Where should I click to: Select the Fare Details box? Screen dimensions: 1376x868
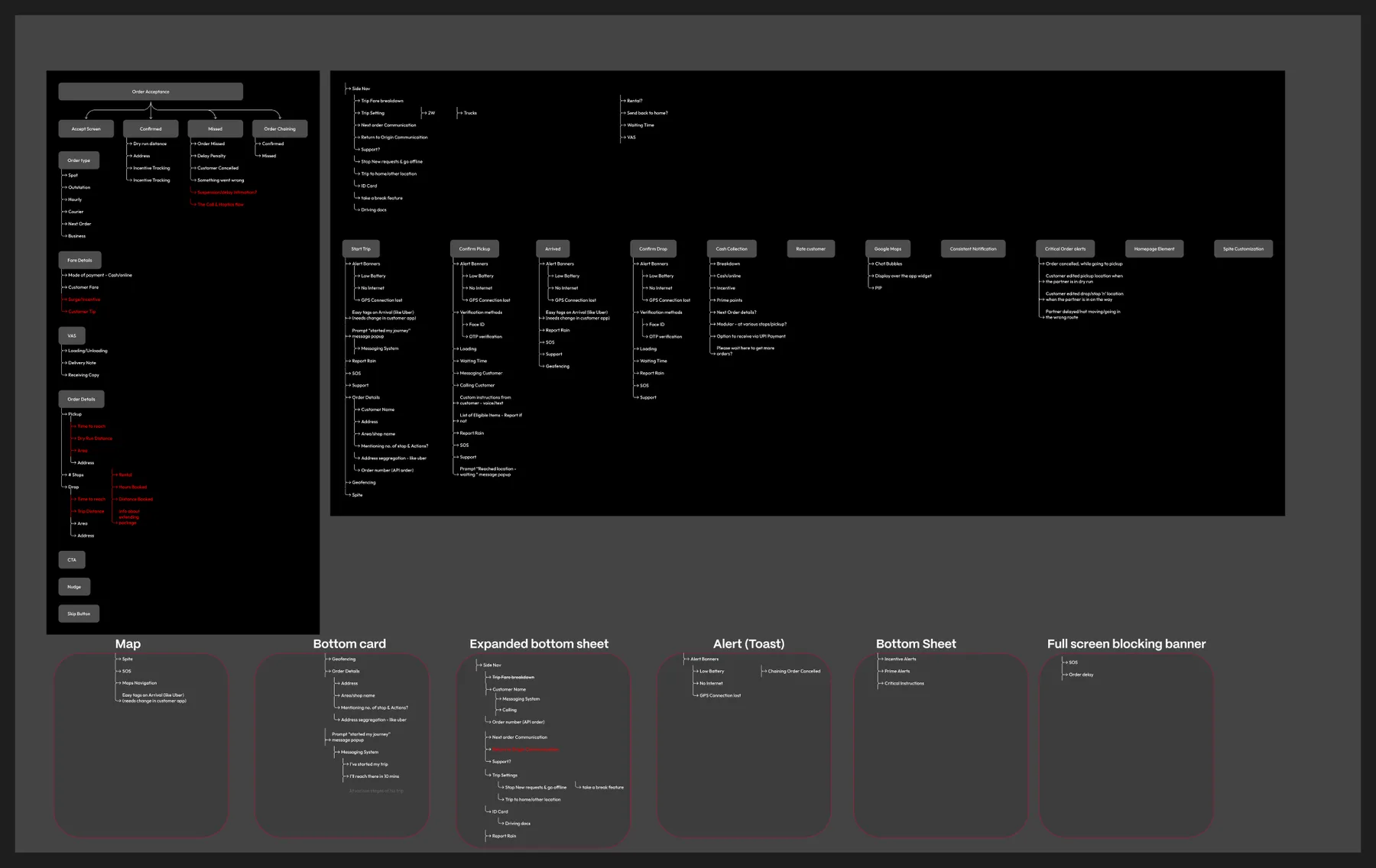coord(80,261)
